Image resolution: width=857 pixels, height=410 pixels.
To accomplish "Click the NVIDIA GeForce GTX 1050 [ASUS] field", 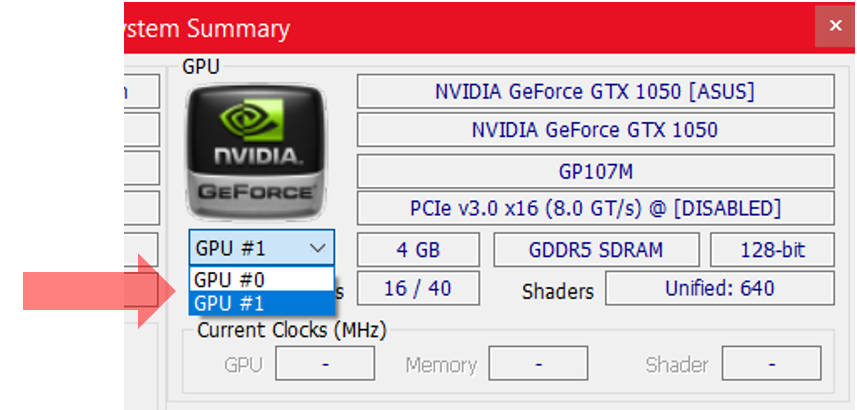I will click(595, 92).
